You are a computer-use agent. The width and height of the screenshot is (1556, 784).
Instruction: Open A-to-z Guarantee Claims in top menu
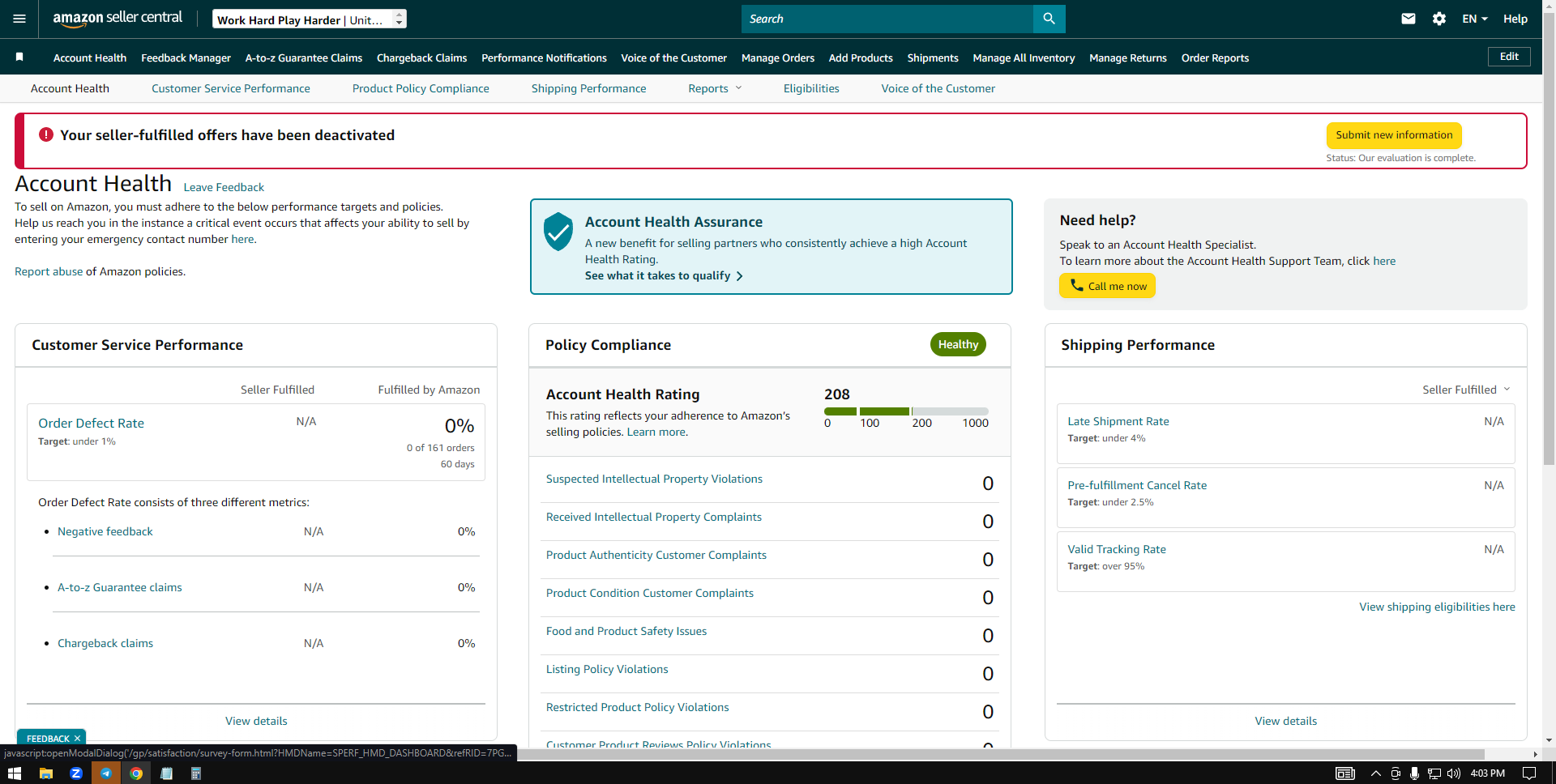(304, 58)
